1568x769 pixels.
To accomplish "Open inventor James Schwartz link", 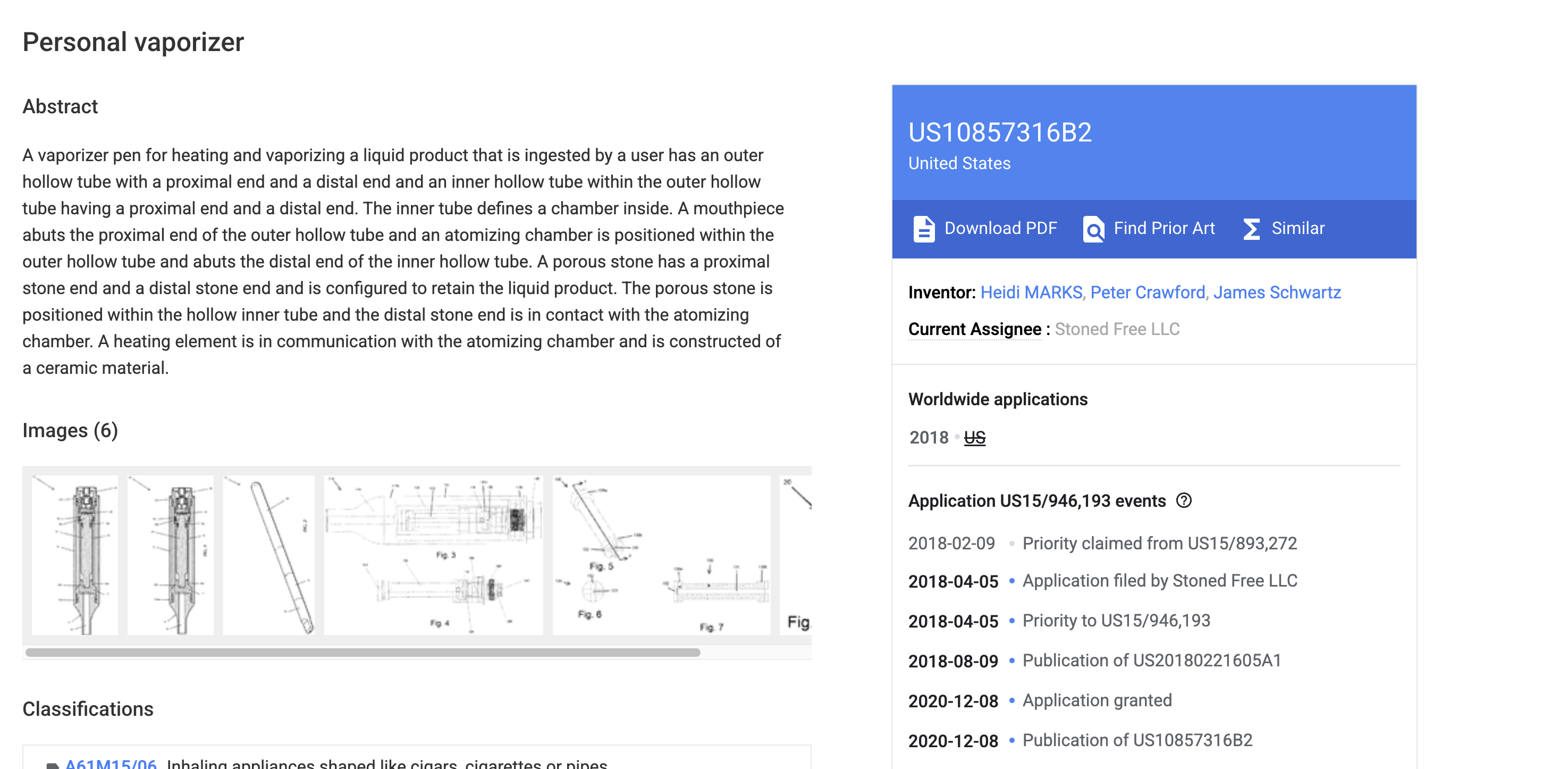I will [1276, 292].
